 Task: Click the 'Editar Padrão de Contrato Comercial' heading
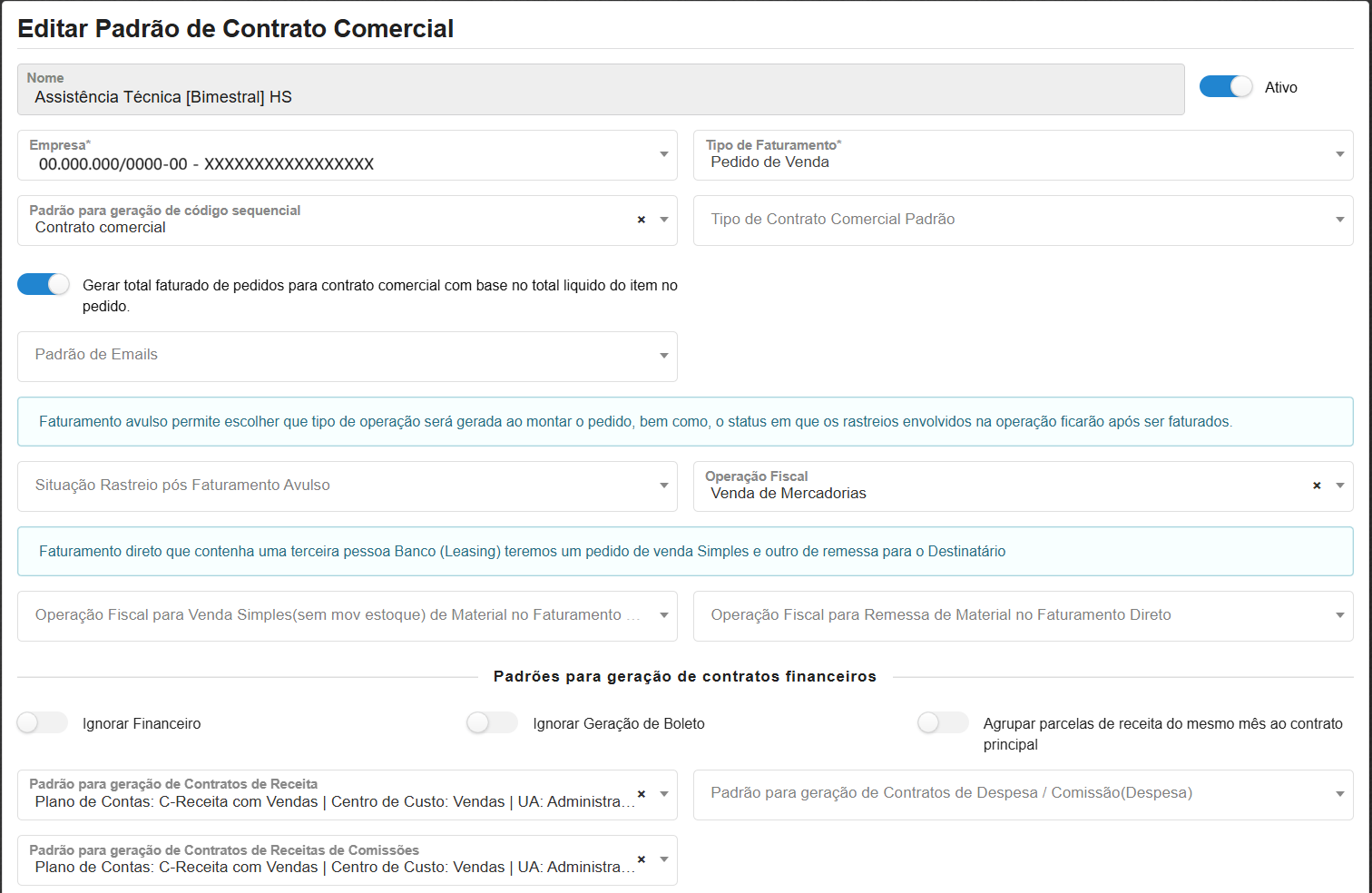[x=236, y=28]
